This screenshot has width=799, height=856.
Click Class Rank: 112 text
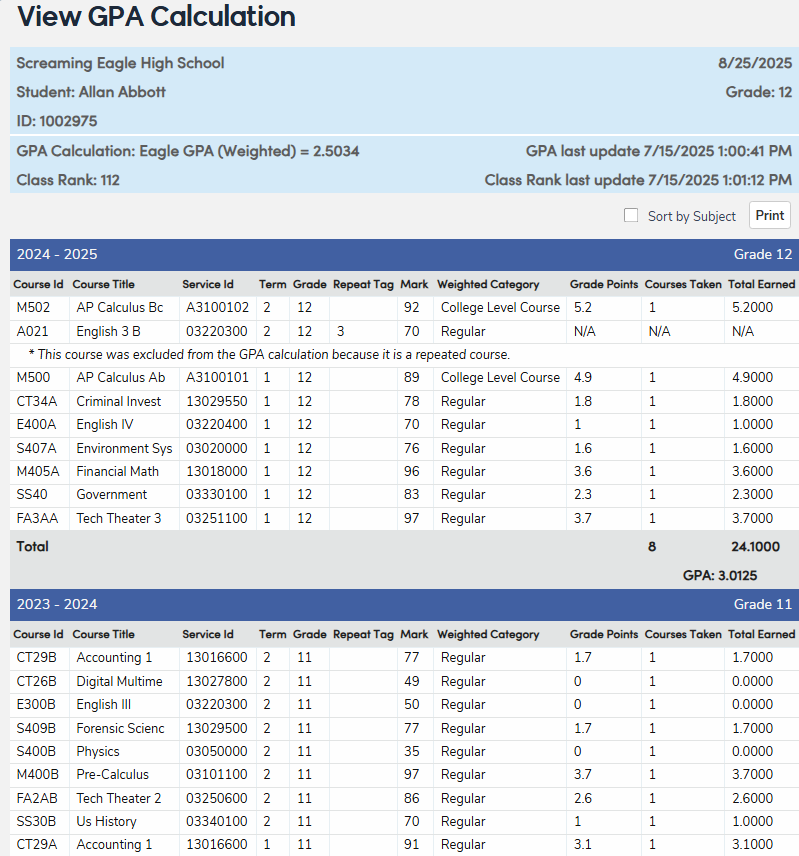coord(68,180)
